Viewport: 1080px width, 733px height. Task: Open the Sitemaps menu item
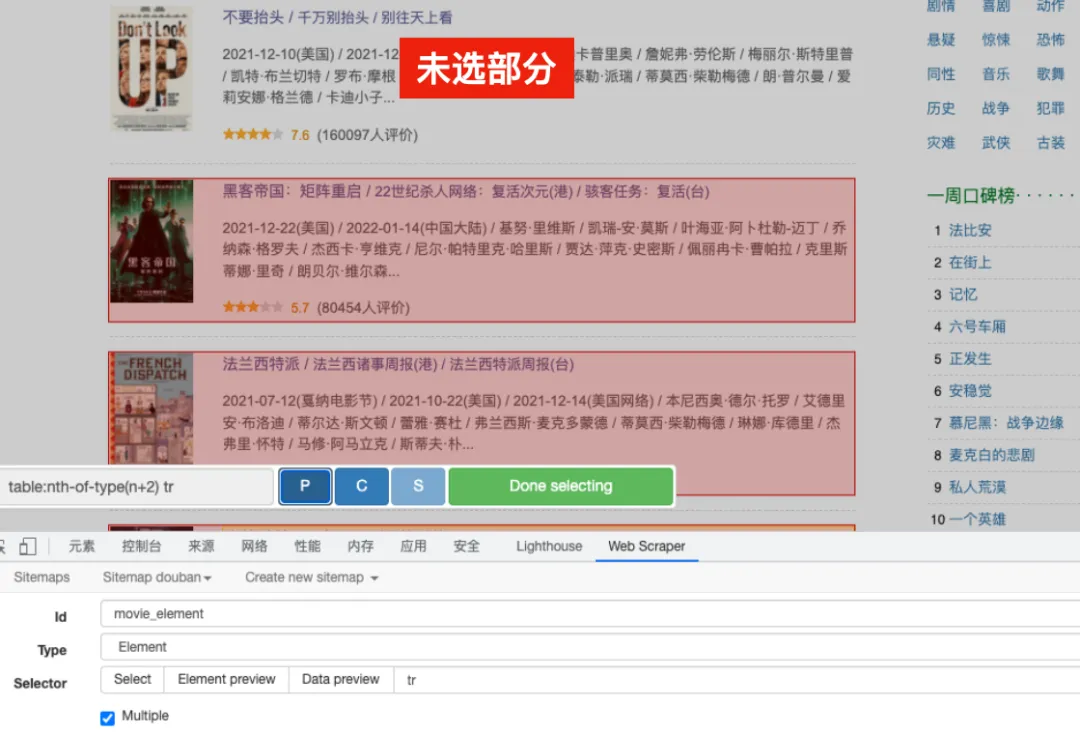point(42,577)
